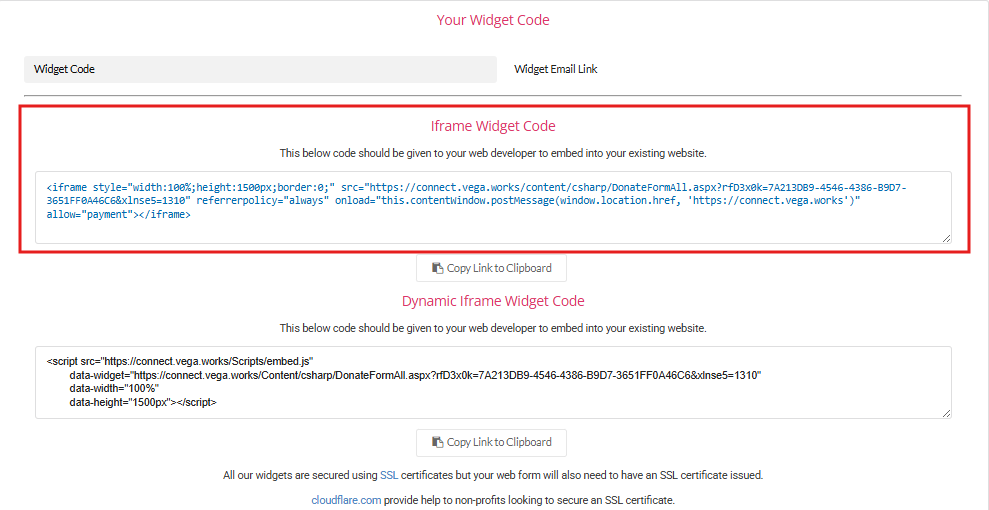Screen dimensions: 989x510
Task: Open the SSL link
Action: 389,475
